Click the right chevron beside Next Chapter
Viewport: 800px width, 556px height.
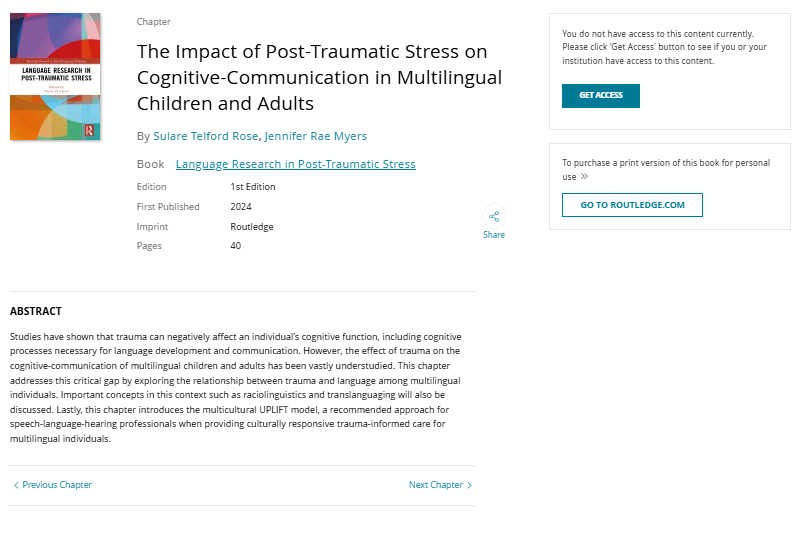click(470, 485)
